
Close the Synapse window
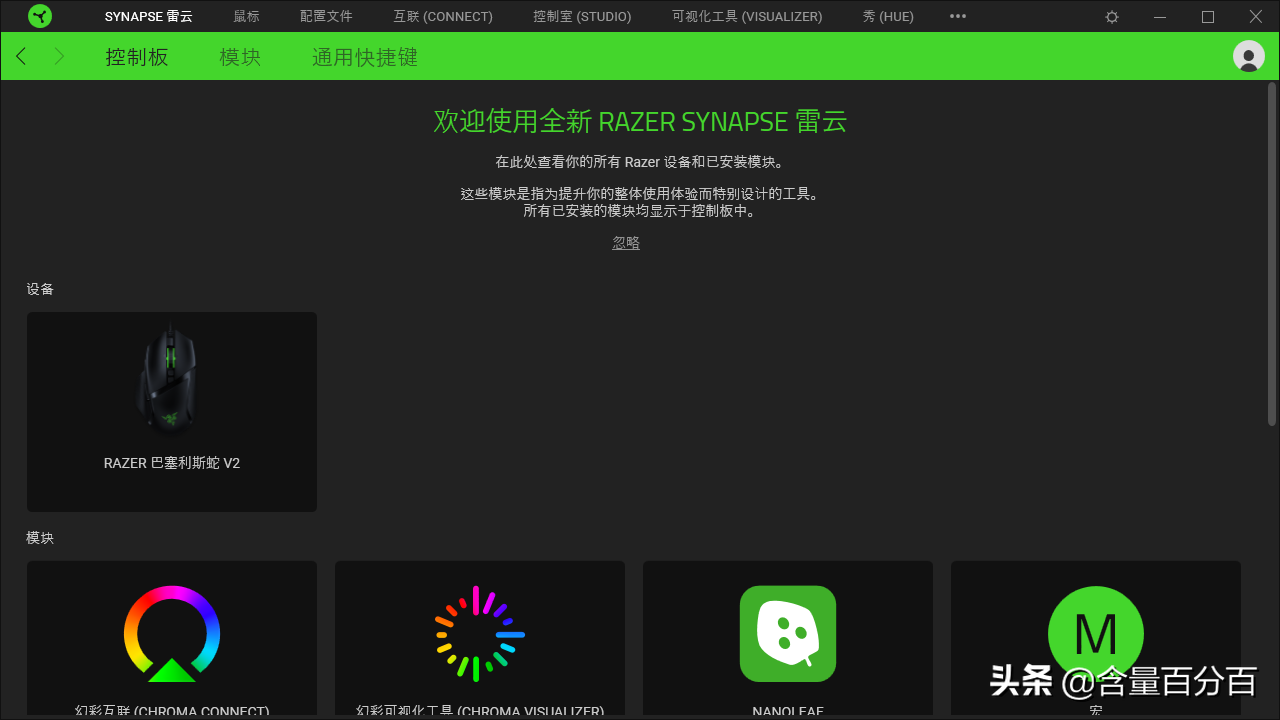tap(1256, 17)
